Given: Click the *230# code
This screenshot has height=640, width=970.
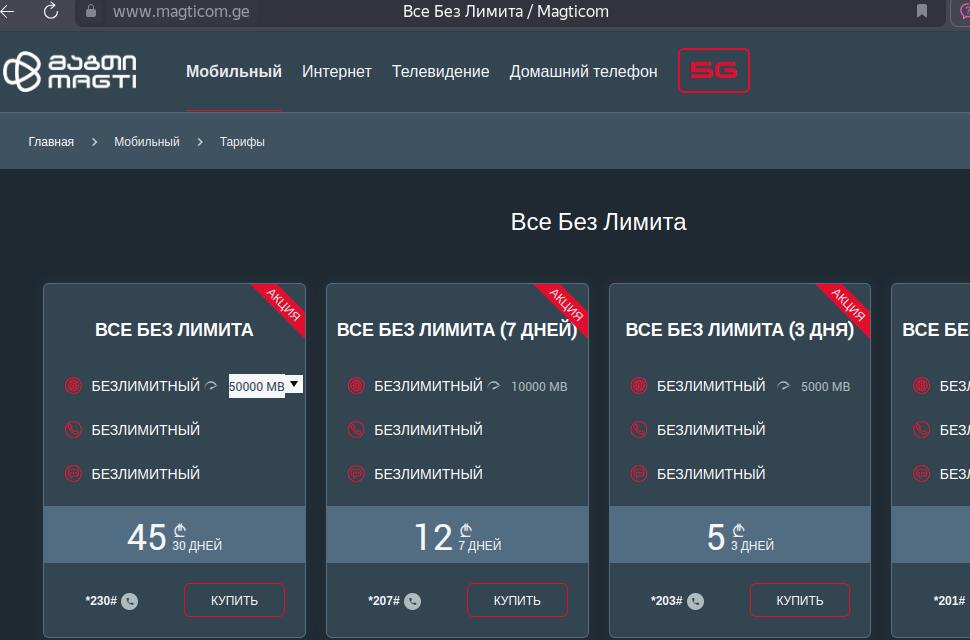Looking at the screenshot, I should point(101,600).
